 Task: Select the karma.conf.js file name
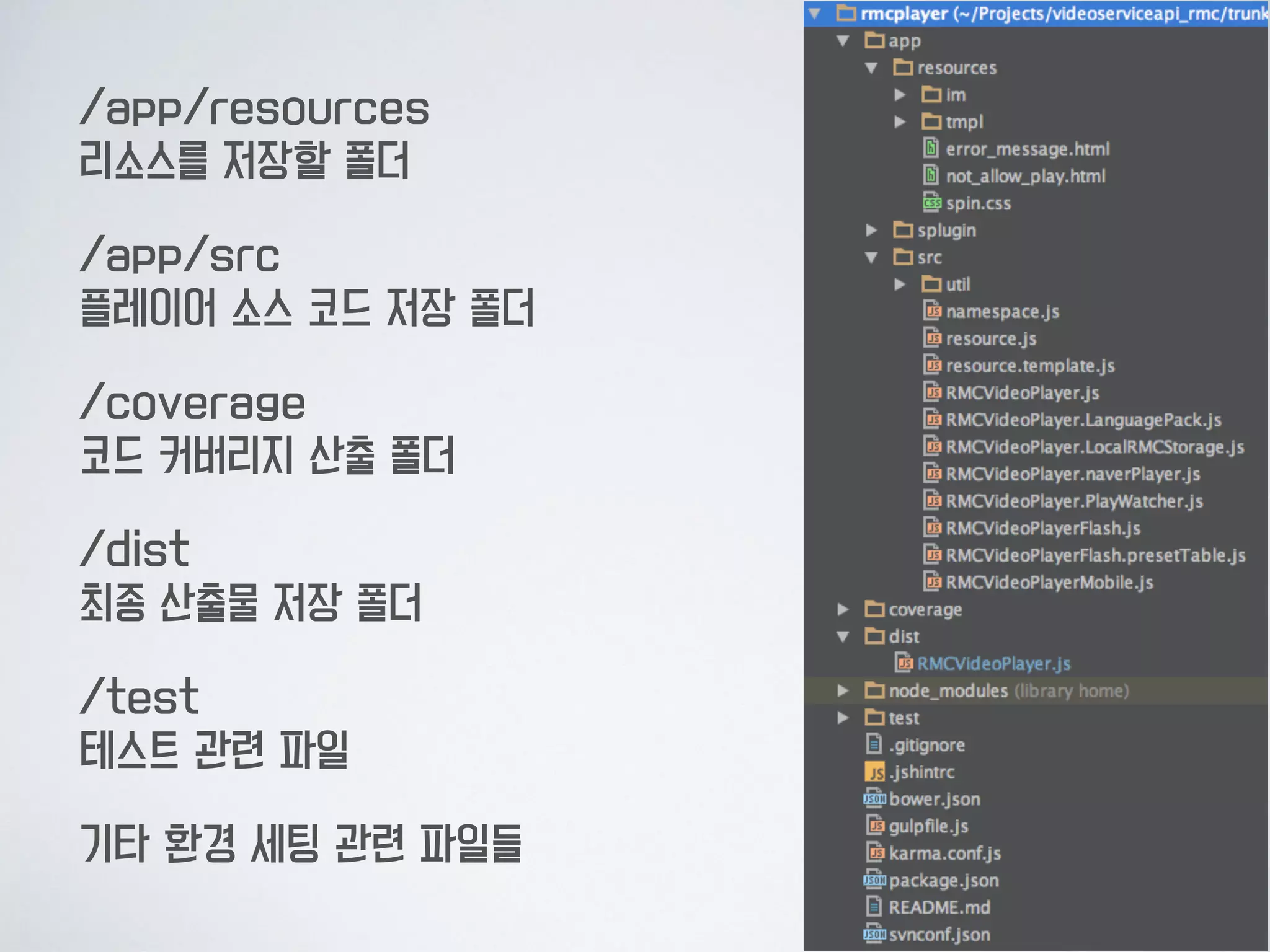(944, 853)
